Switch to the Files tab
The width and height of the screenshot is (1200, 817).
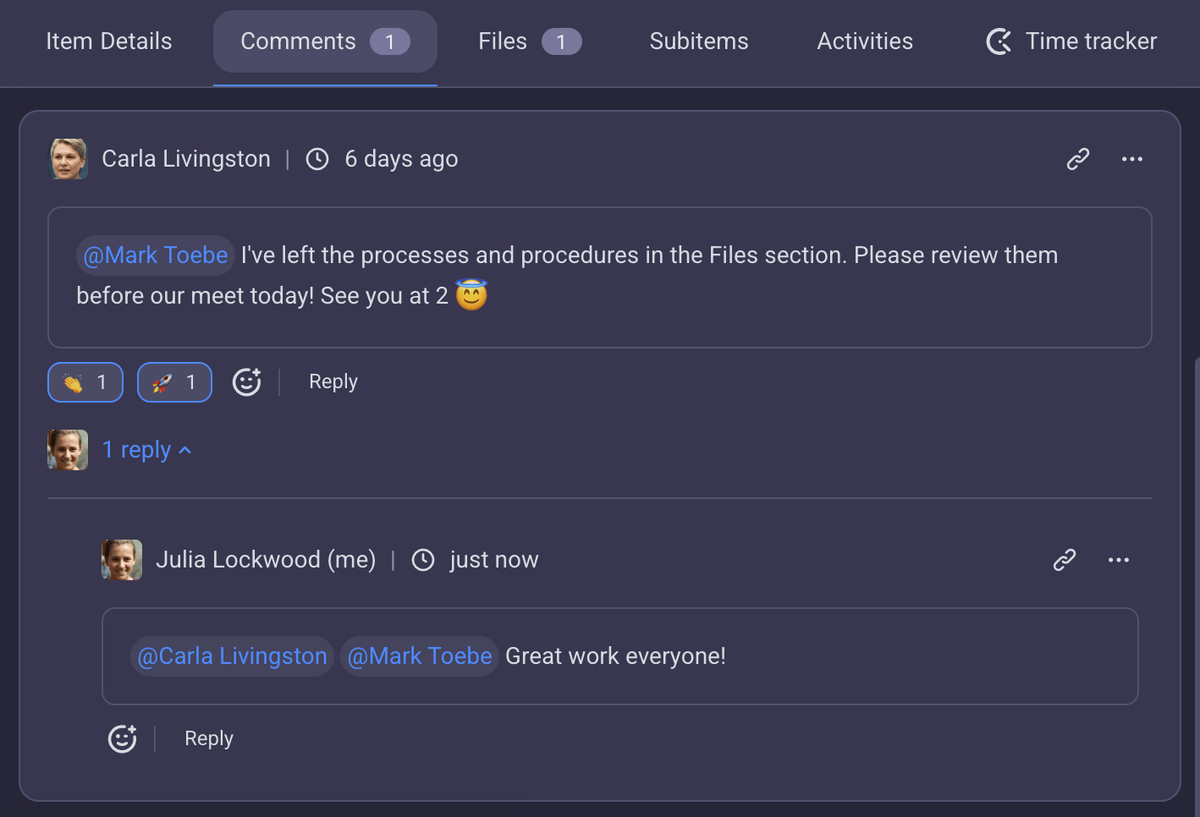pyautogui.click(x=502, y=41)
